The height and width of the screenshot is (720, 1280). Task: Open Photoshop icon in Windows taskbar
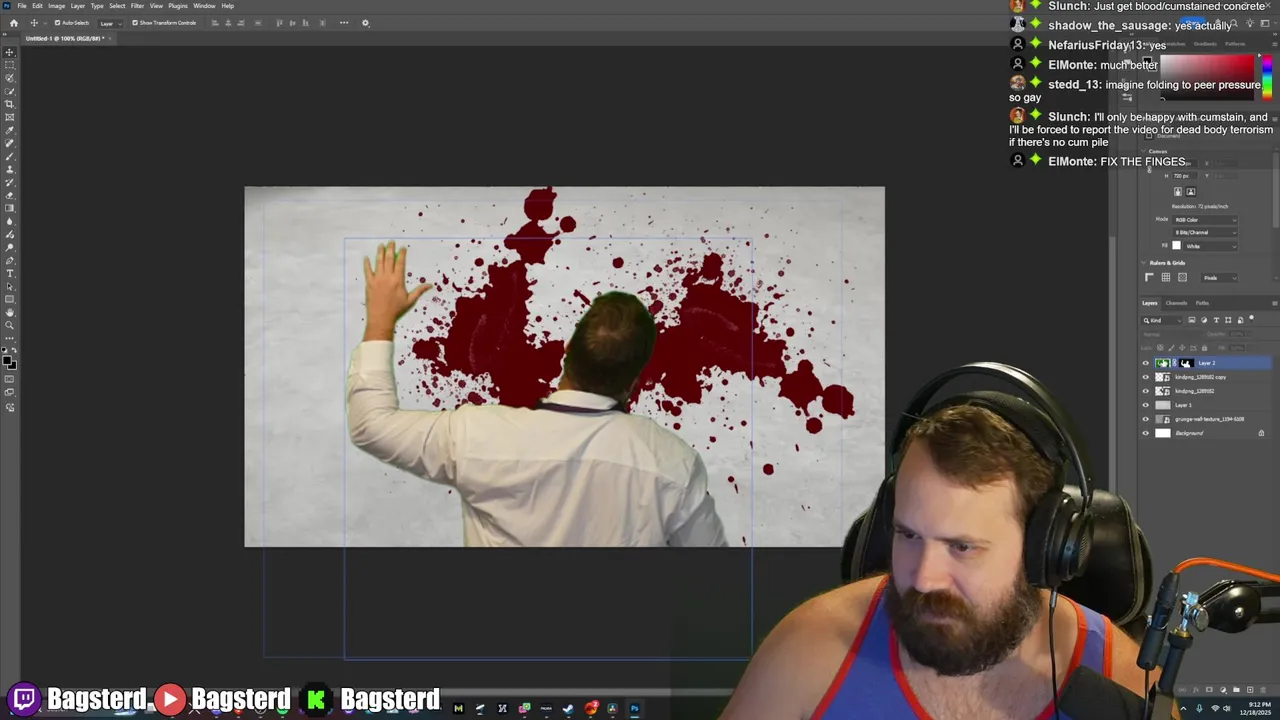coord(634,709)
